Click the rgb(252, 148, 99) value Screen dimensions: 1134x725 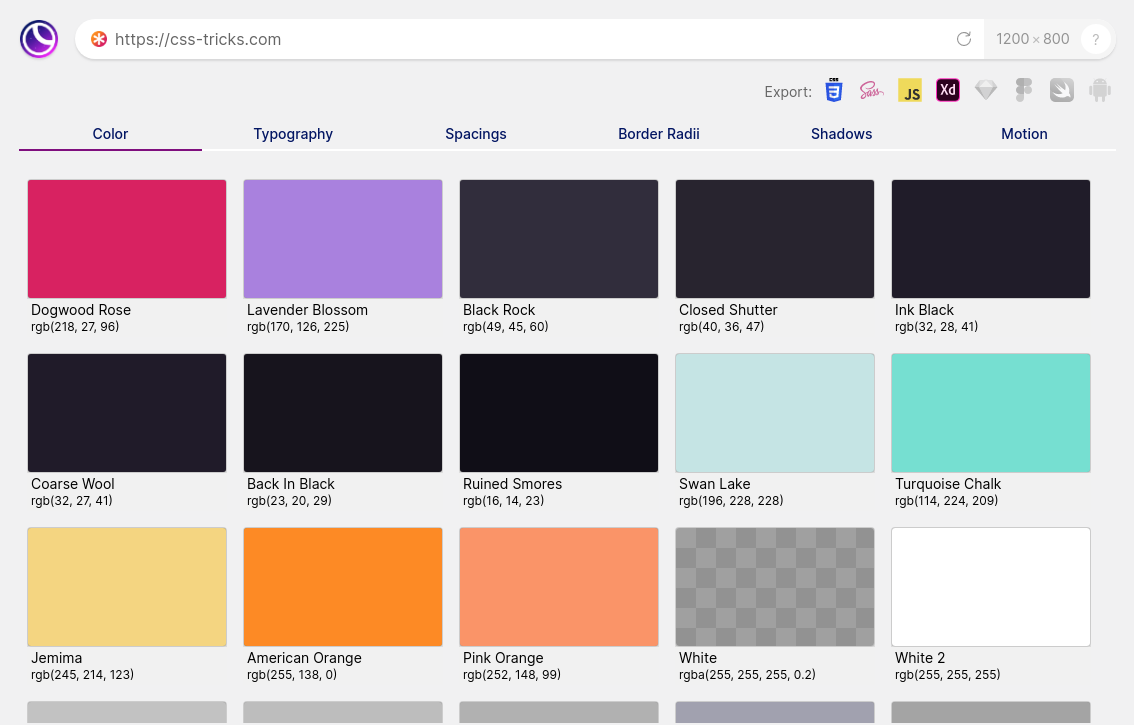(x=512, y=675)
